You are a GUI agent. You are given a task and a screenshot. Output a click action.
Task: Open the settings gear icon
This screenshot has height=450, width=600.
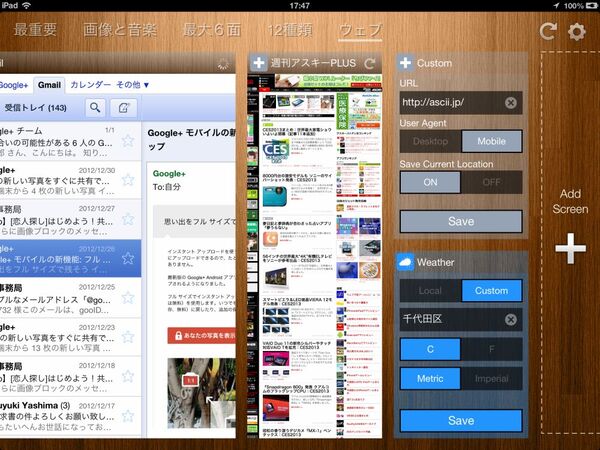577,31
